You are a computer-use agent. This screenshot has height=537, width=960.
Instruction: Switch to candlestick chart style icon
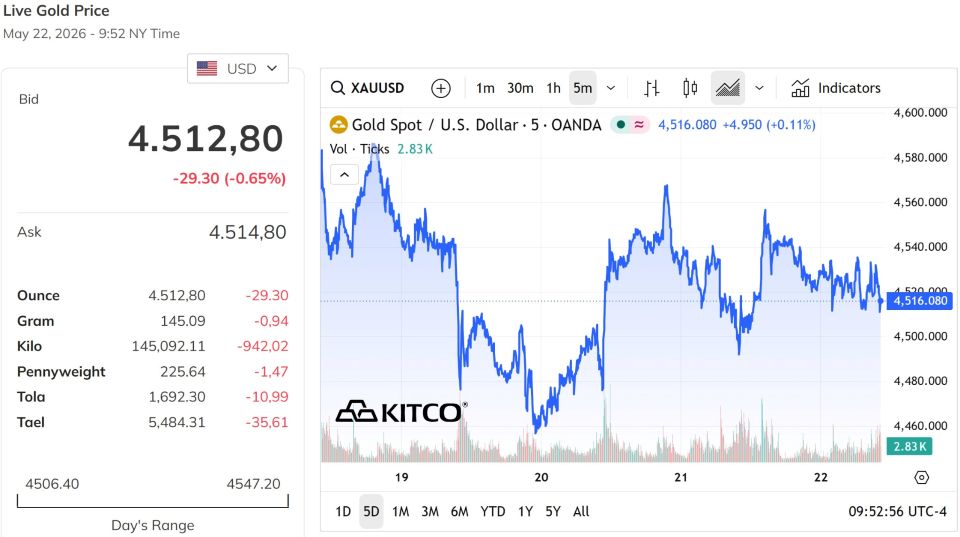coord(690,88)
